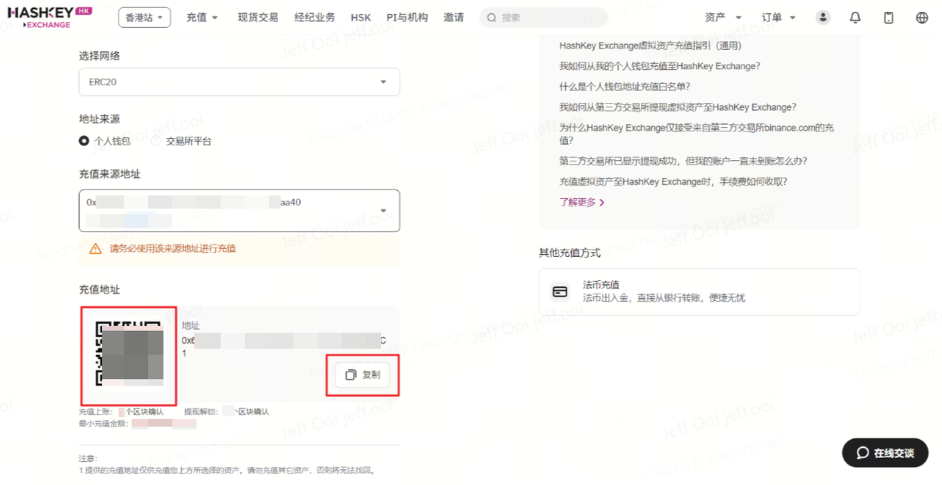Go to the HSK nav item
942x485 pixels.
pos(360,18)
